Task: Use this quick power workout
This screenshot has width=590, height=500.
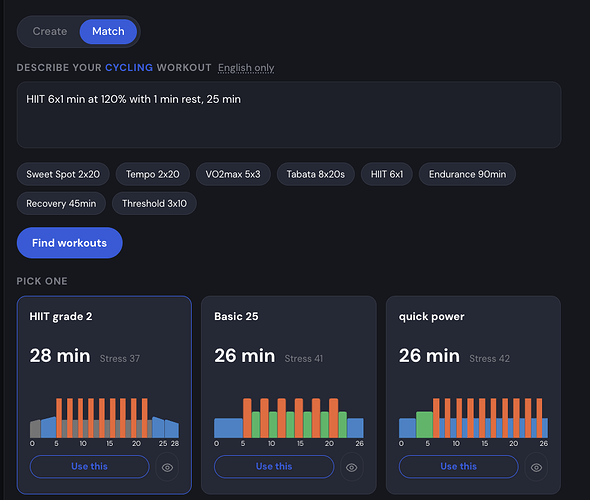Action: [459, 467]
